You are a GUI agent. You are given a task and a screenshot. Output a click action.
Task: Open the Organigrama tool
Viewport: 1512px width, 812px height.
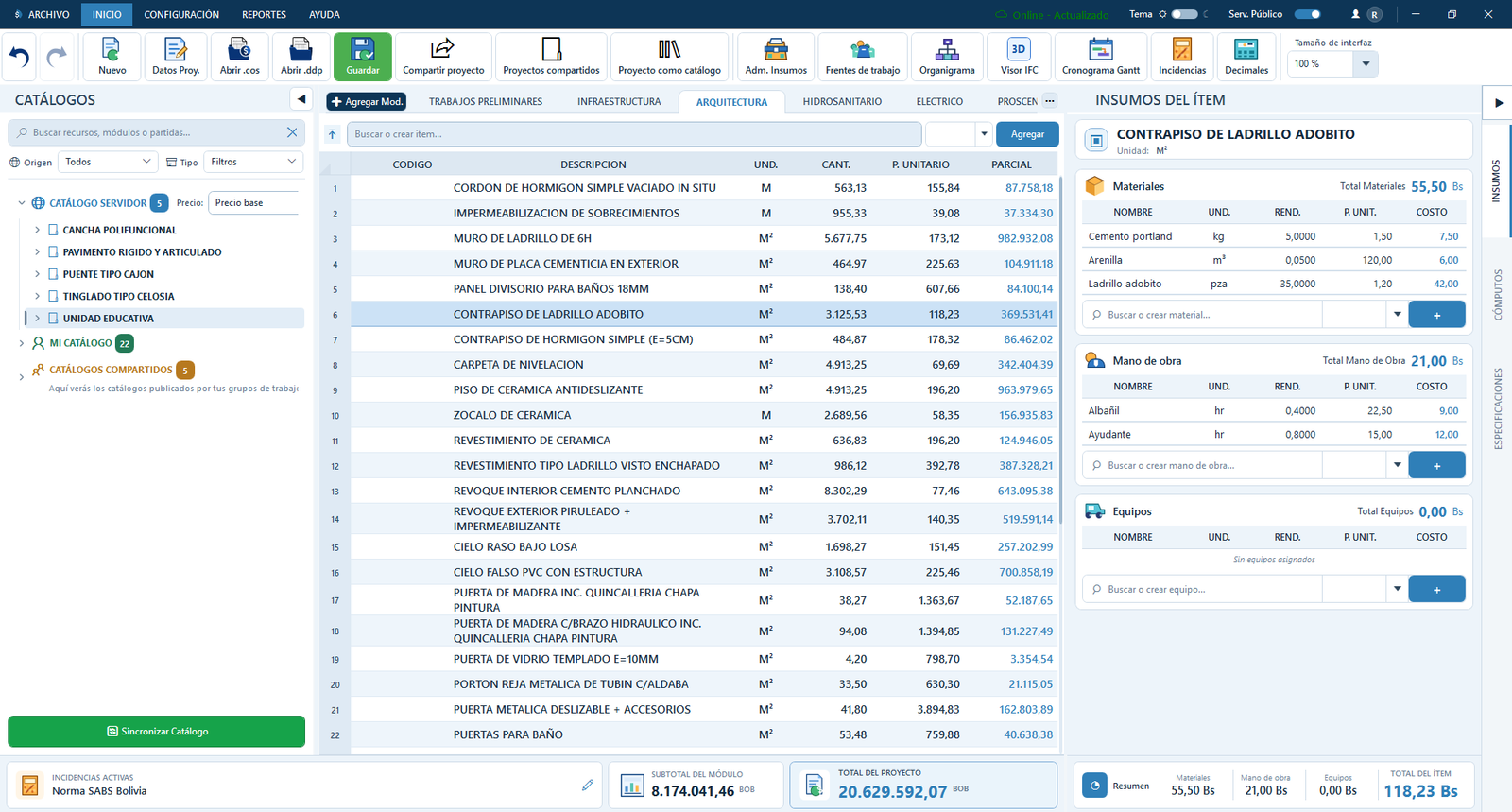[x=947, y=57]
